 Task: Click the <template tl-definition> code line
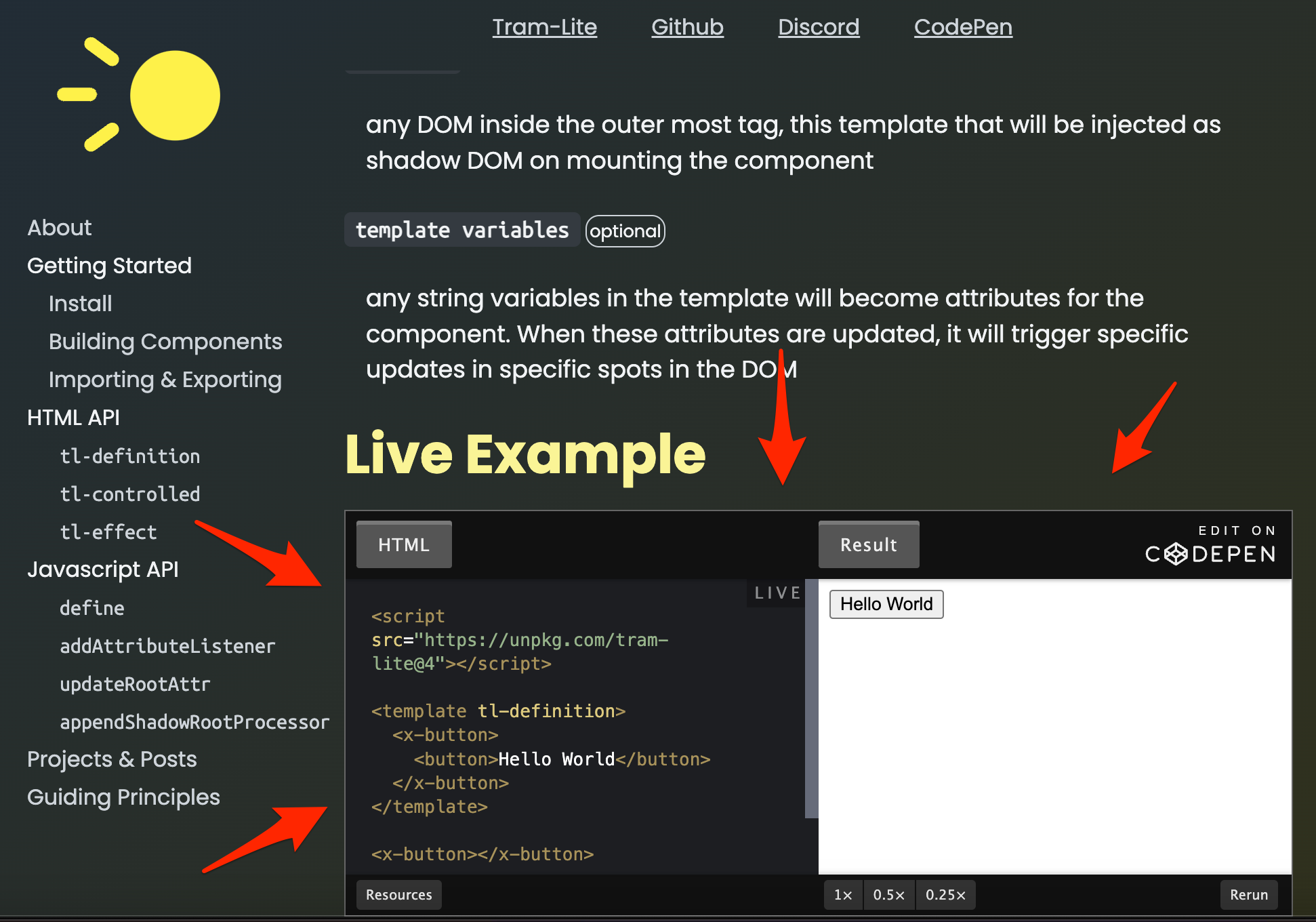click(x=498, y=711)
